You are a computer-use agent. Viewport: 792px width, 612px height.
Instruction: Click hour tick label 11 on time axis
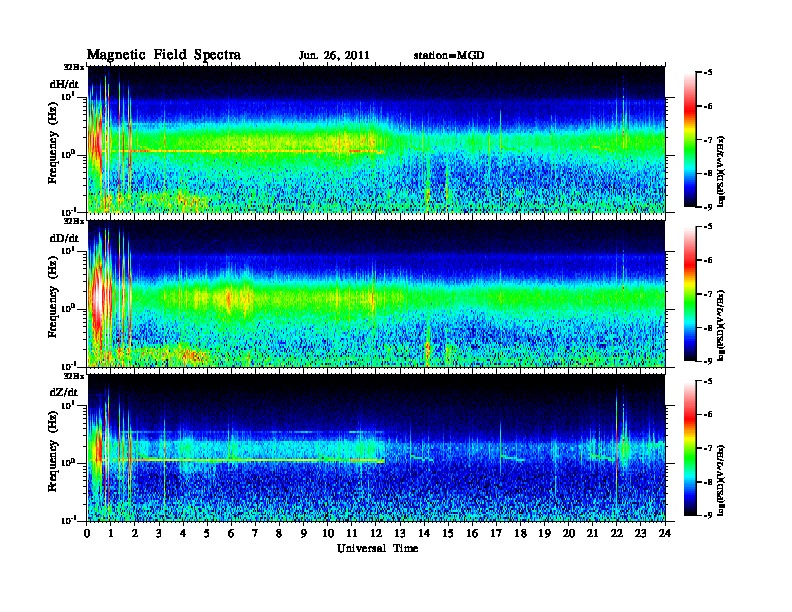[352, 534]
